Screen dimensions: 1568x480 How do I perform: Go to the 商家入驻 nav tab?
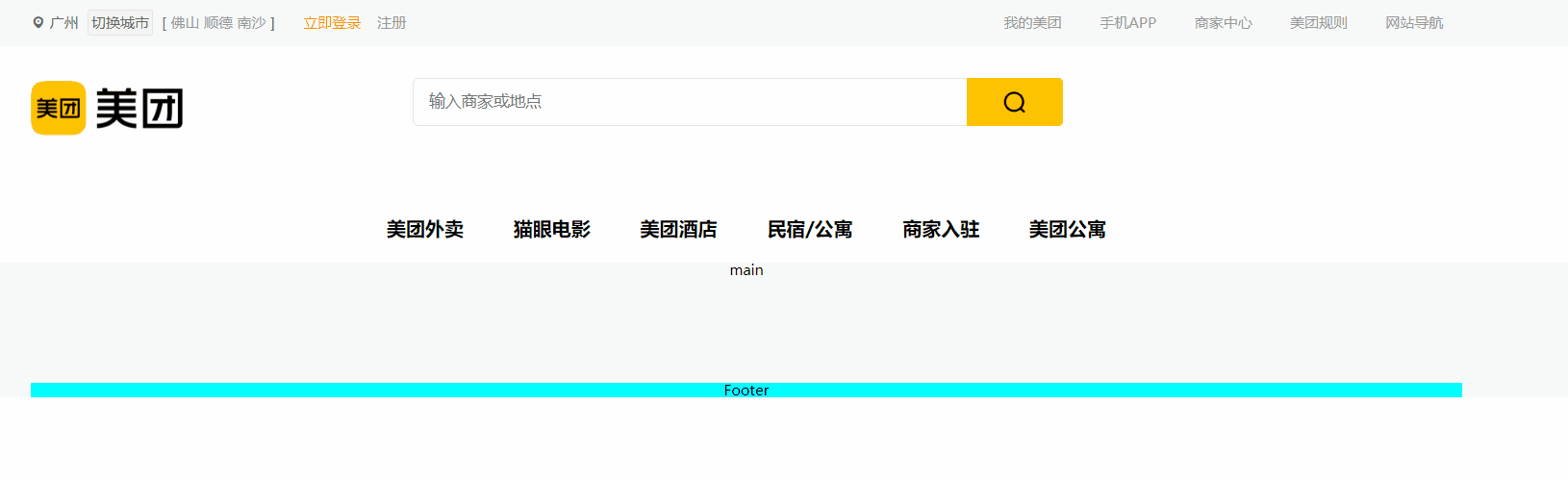(x=941, y=229)
